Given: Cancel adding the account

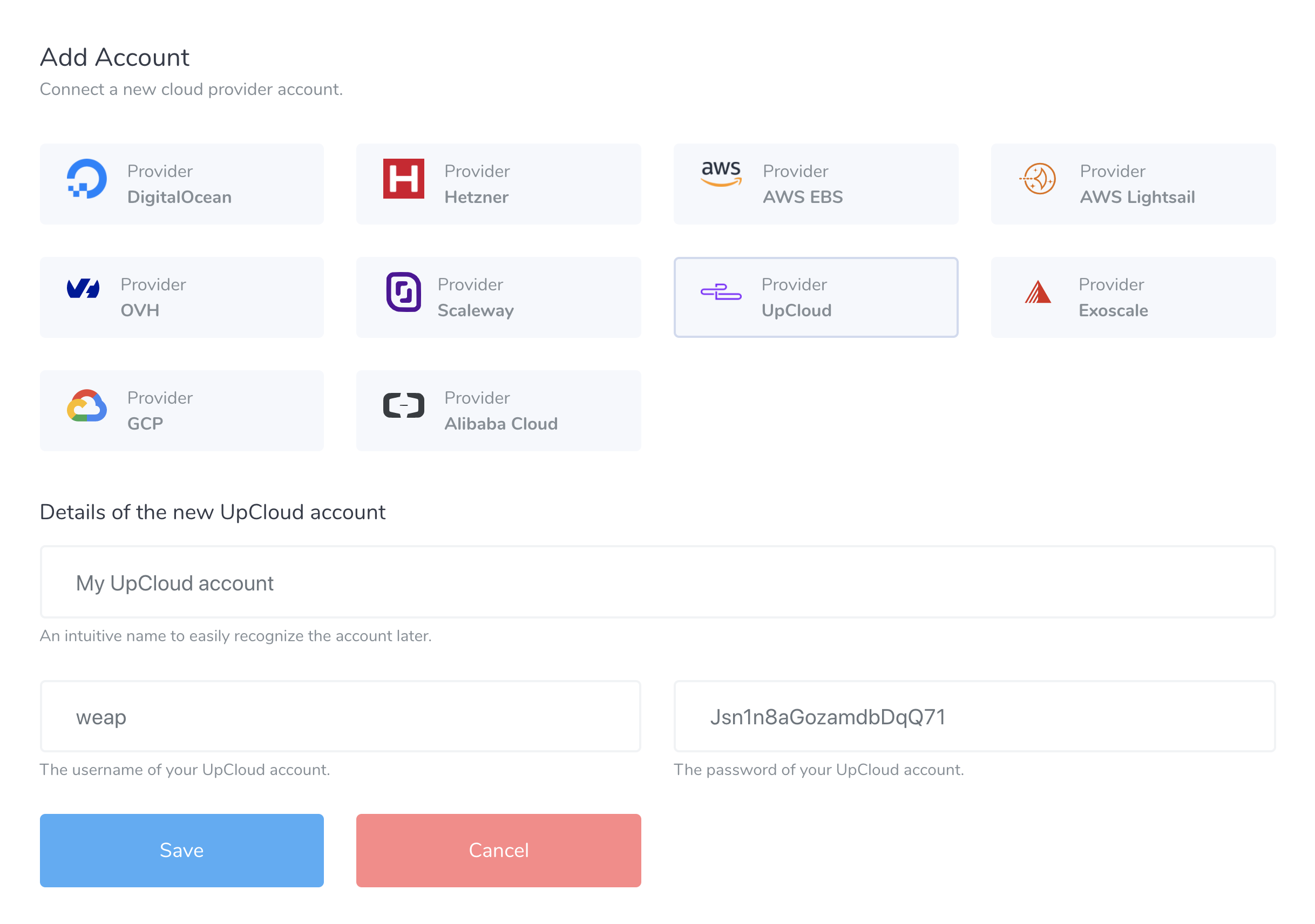Looking at the screenshot, I should 498,850.
